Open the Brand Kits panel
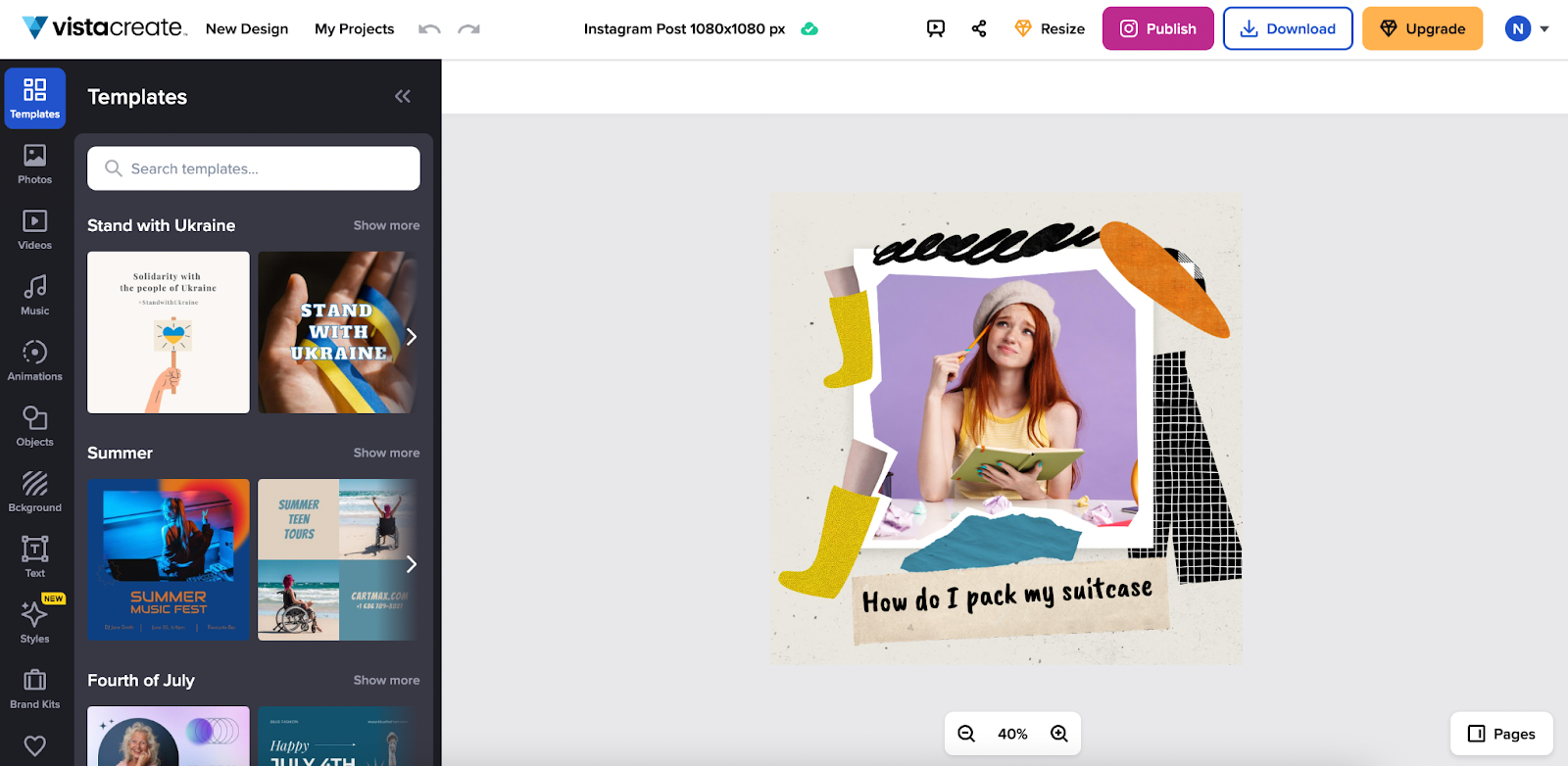Viewport: 1568px width, 766px height. [x=35, y=689]
